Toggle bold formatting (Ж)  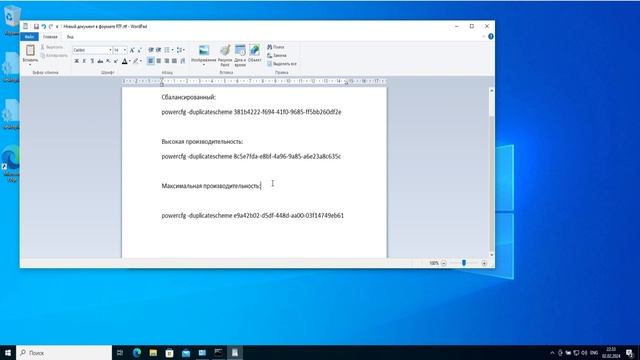click(76, 61)
